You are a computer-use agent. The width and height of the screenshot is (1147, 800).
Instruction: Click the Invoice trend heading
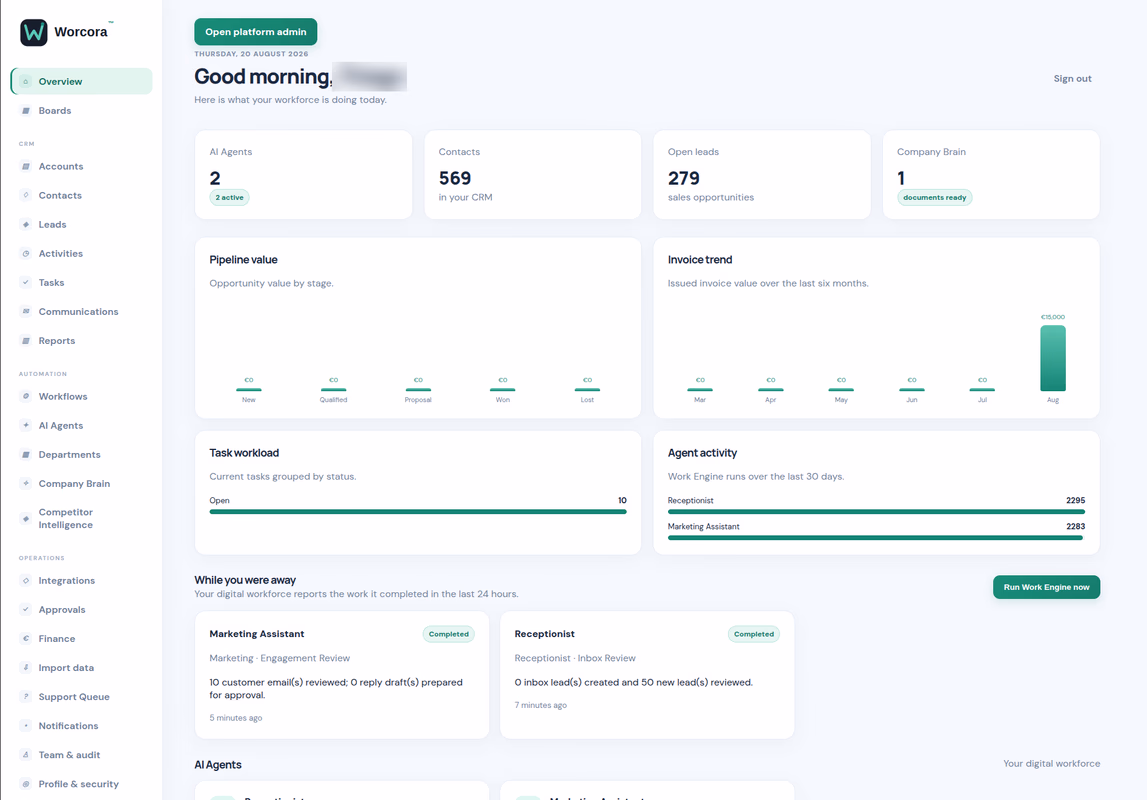point(700,260)
